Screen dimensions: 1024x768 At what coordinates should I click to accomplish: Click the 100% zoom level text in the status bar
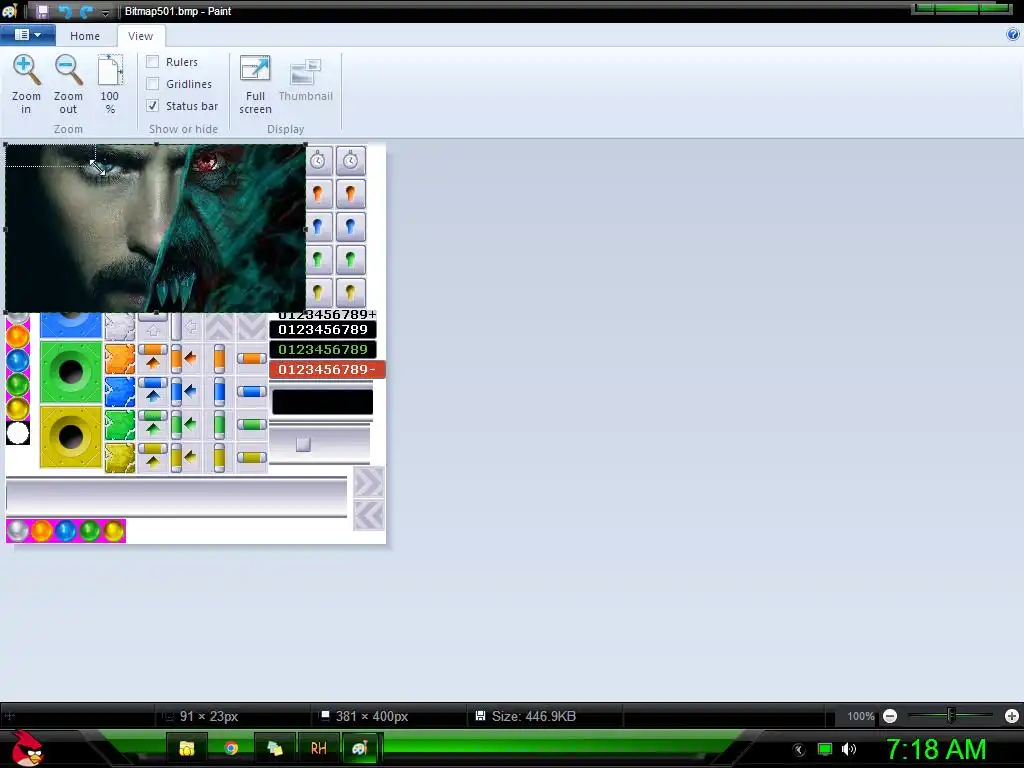pos(860,716)
